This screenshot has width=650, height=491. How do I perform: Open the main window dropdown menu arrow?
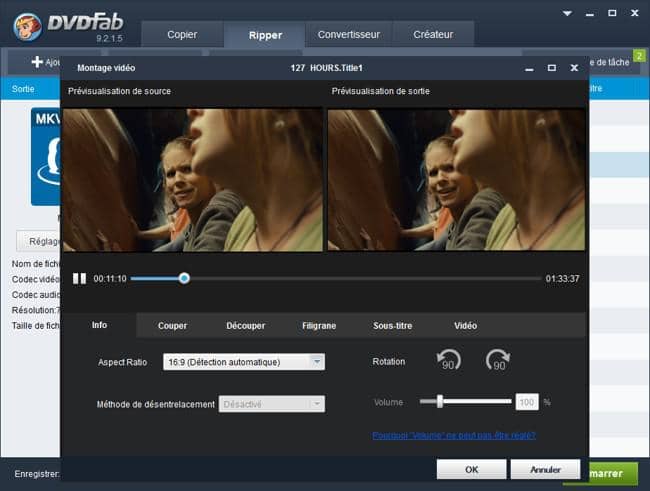click(x=567, y=13)
